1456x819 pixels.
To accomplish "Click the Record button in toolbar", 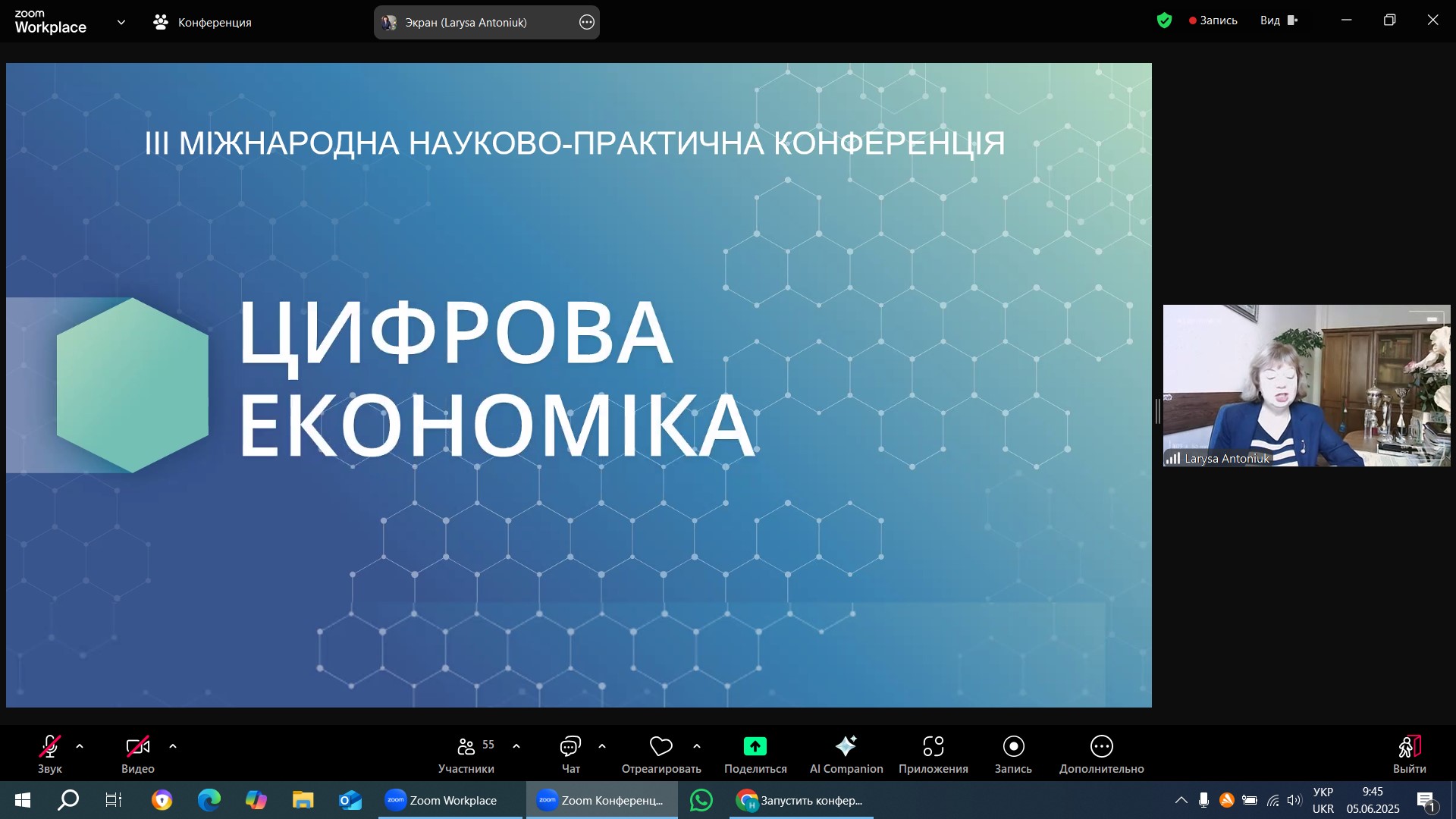I will click(1013, 747).
